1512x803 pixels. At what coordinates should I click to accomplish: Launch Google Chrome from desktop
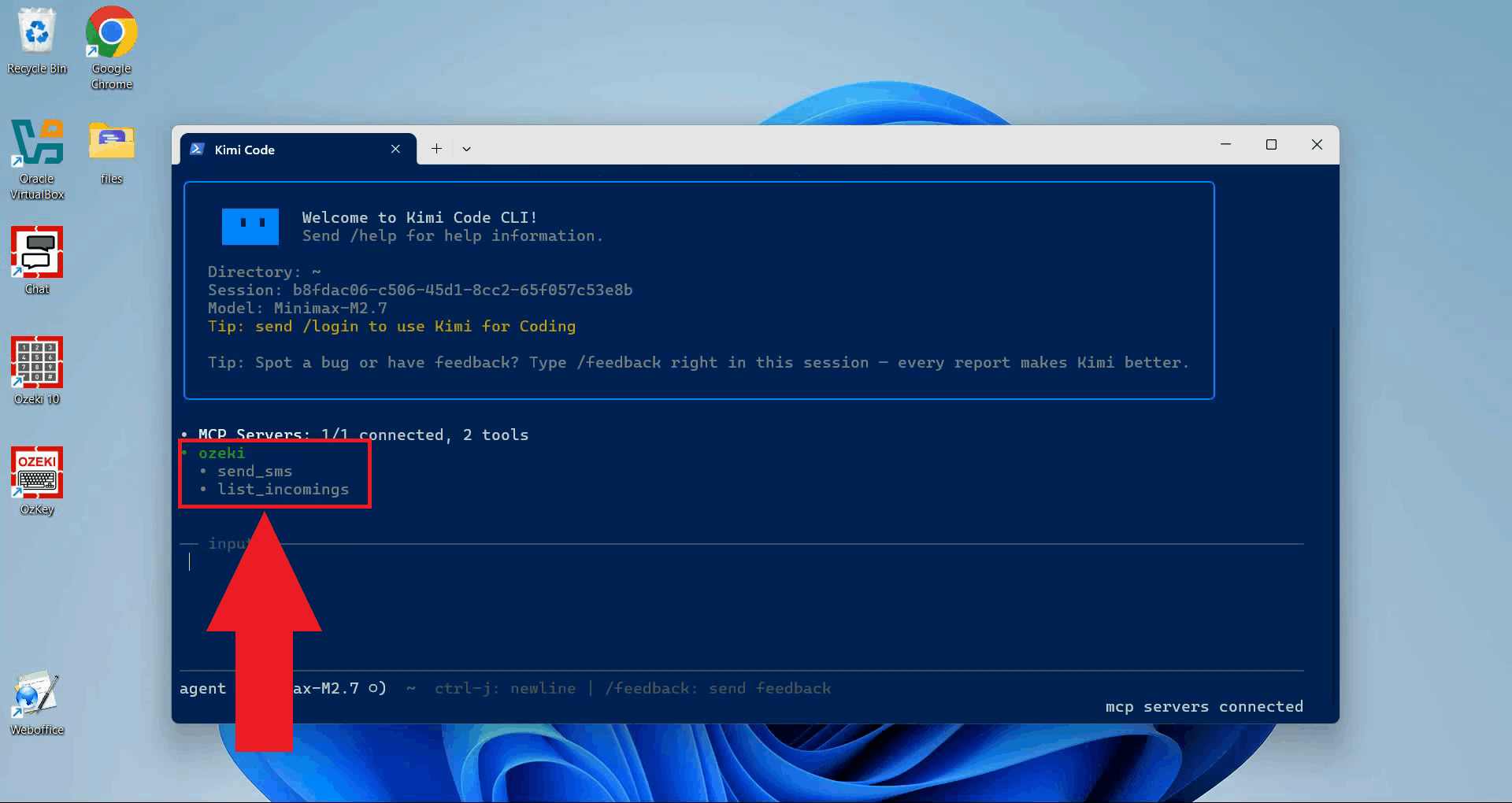(111, 47)
